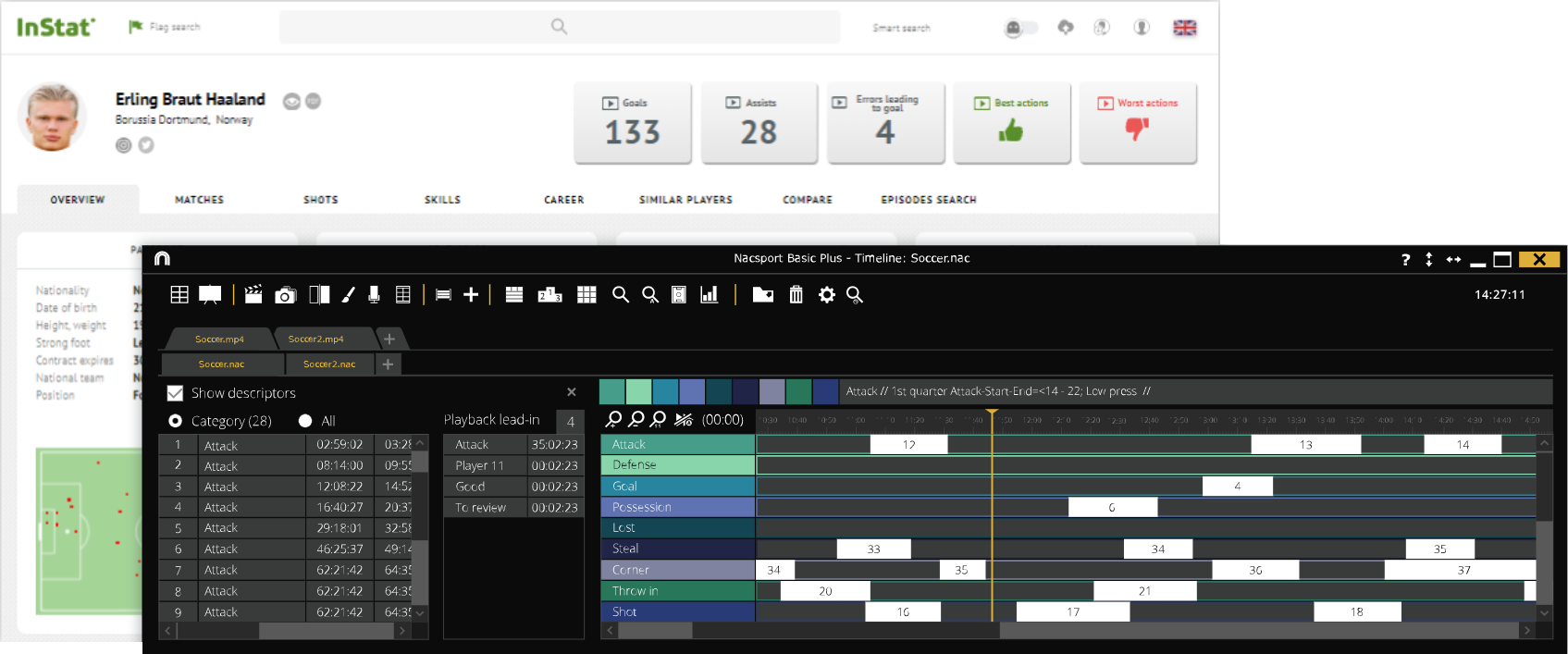Image resolution: width=1568 pixels, height=654 pixels.
Task: Open the SIMILAR PLAYERS tab
Action: [685, 200]
